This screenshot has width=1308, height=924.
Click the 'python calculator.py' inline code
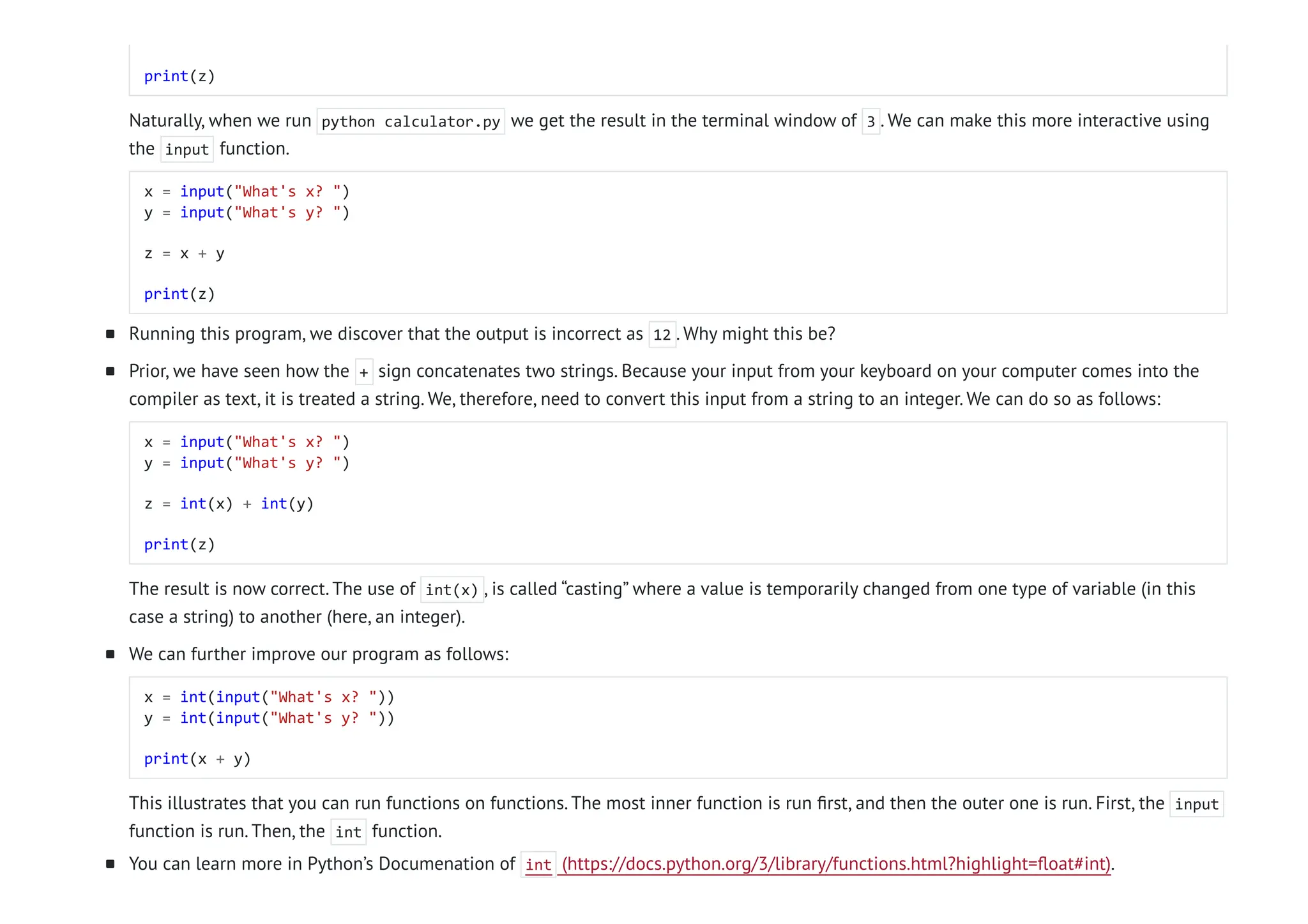[x=411, y=121]
